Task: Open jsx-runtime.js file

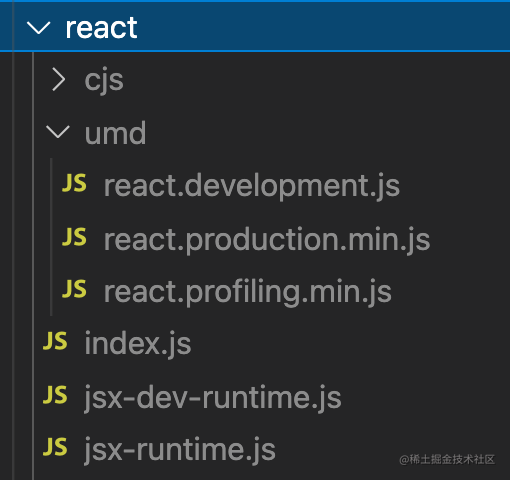Action: [180, 450]
